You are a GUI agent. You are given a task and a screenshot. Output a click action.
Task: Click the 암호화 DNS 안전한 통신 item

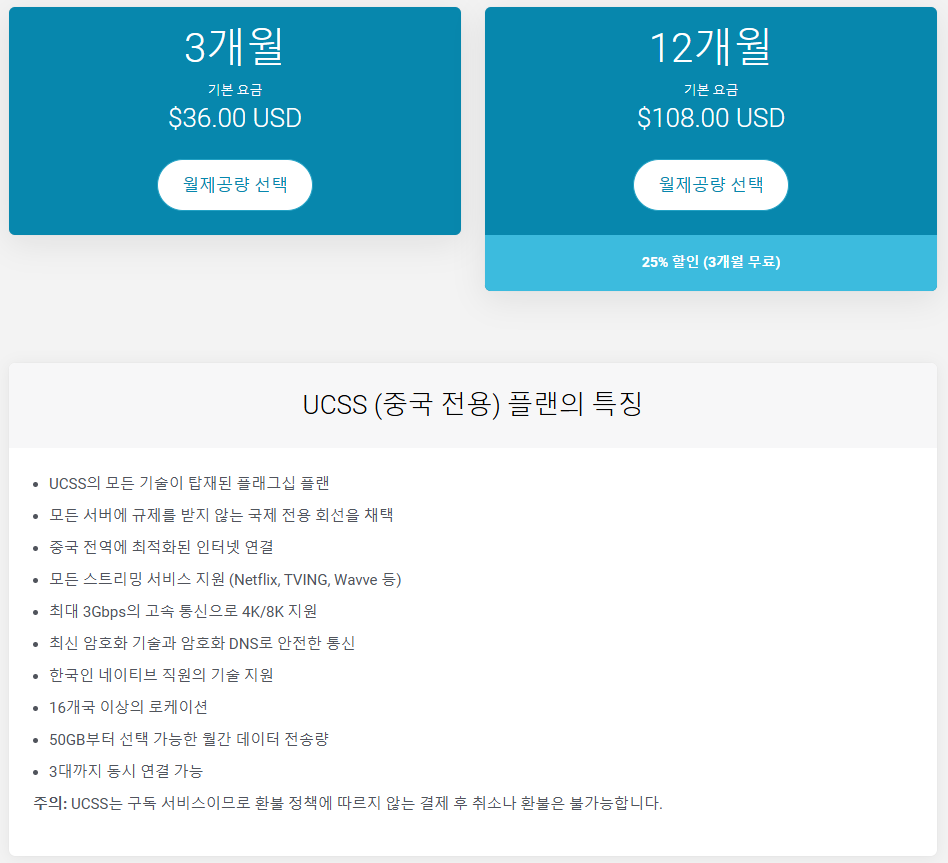click(x=202, y=643)
